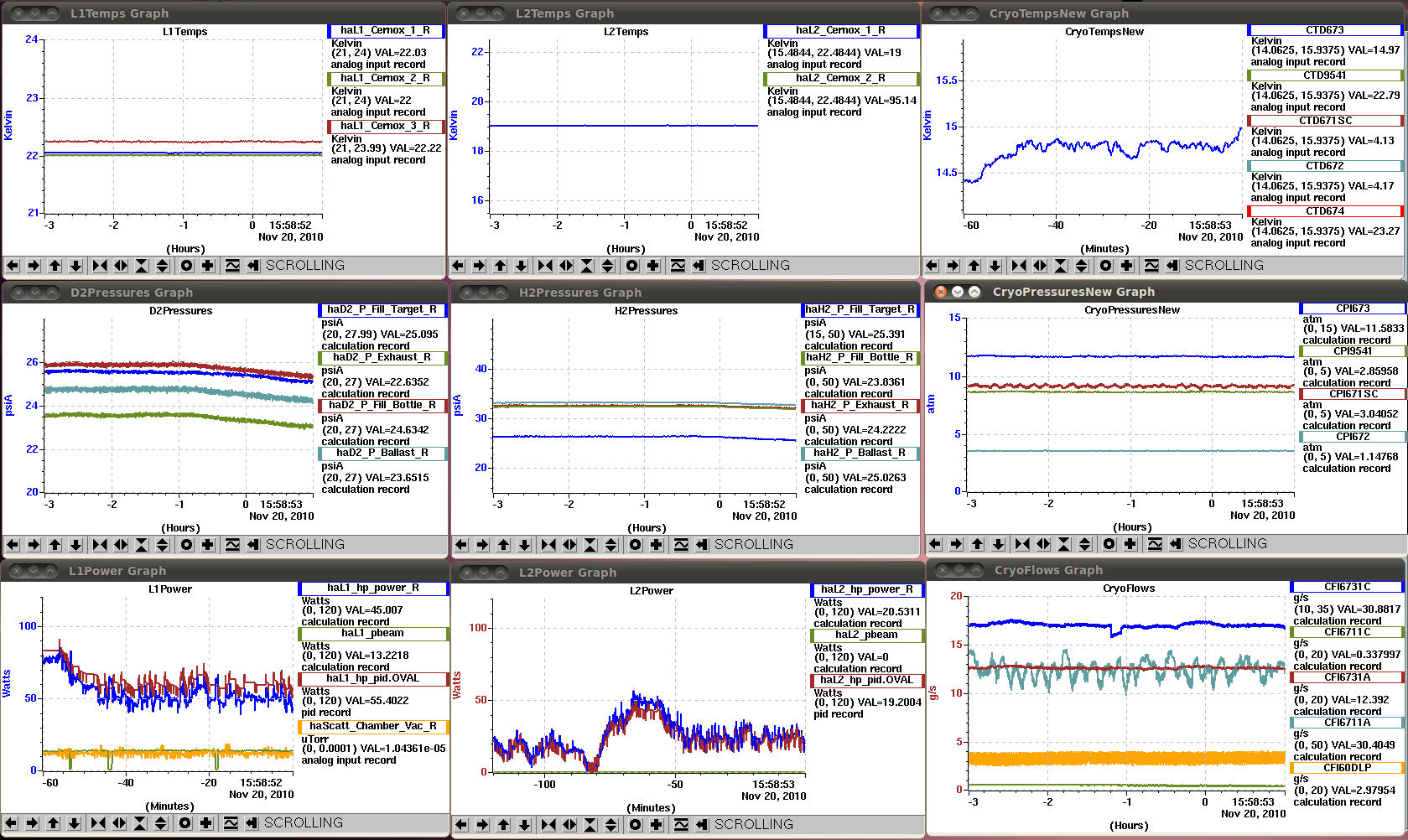Close the CryoPressuresNew Graph window
This screenshot has width=1408, height=840.
coord(940,292)
